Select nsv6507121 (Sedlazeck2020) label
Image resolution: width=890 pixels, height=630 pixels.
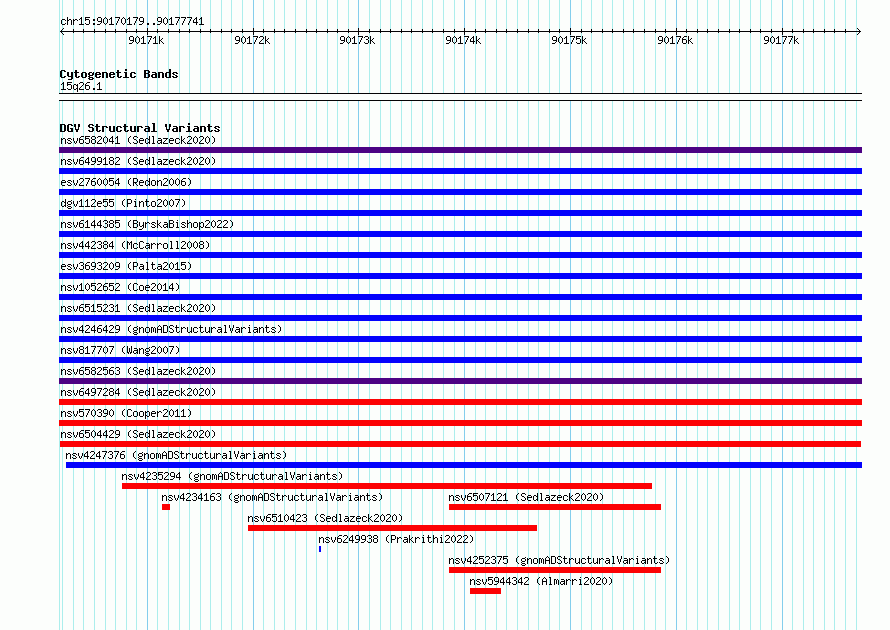(x=526, y=497)
